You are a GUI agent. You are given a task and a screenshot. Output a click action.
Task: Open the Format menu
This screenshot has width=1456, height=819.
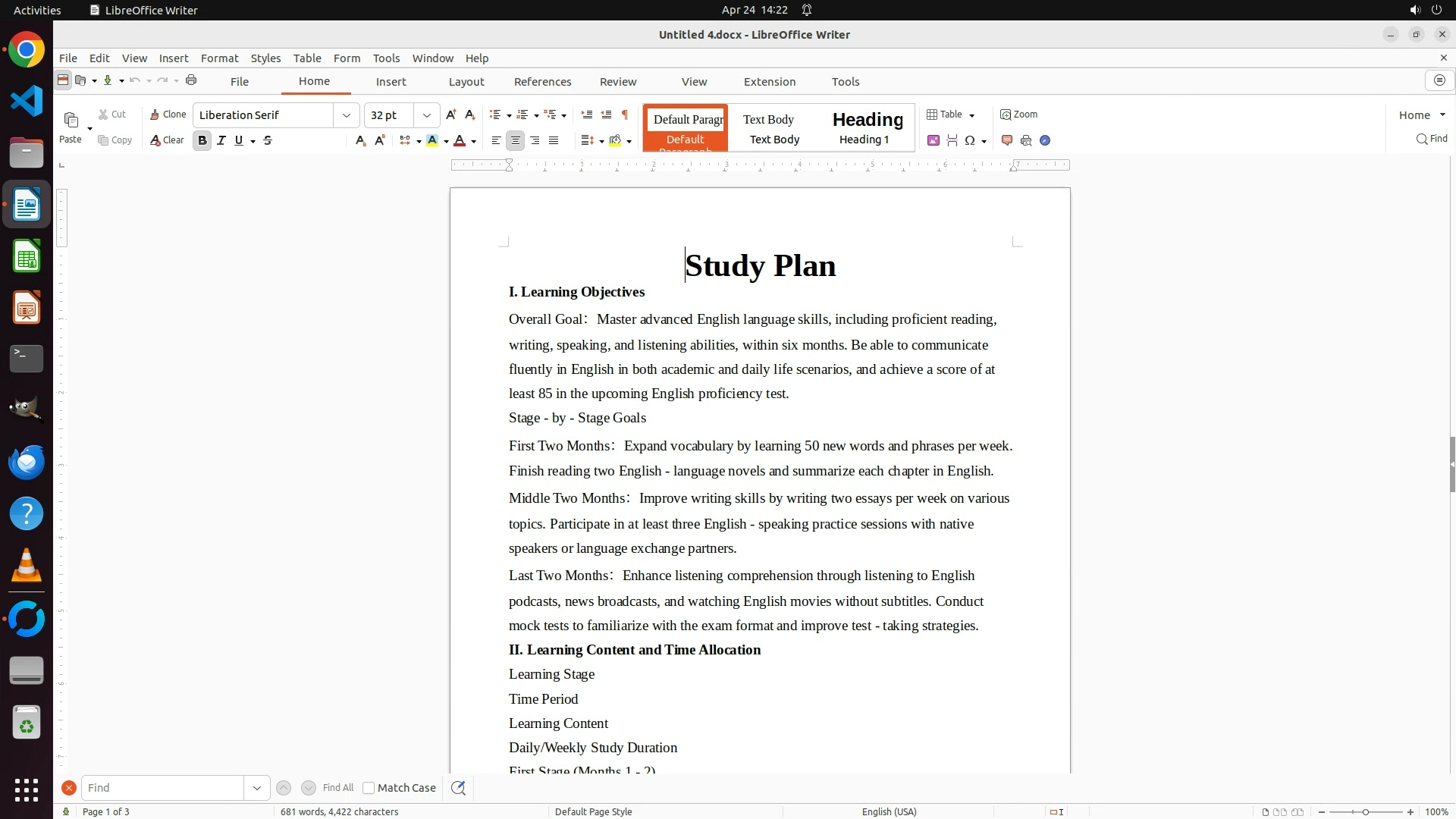tap(219, 58)
